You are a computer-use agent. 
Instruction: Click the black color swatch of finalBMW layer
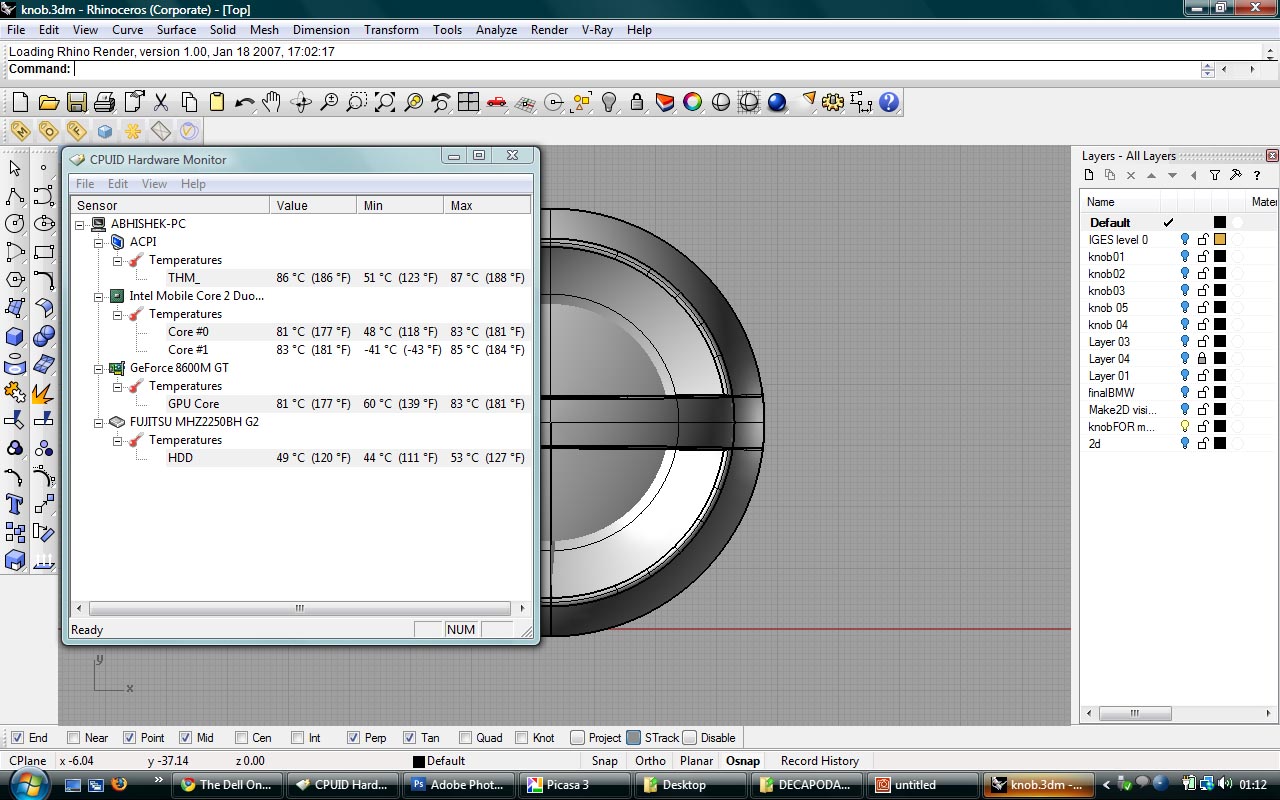[1220, 393]
